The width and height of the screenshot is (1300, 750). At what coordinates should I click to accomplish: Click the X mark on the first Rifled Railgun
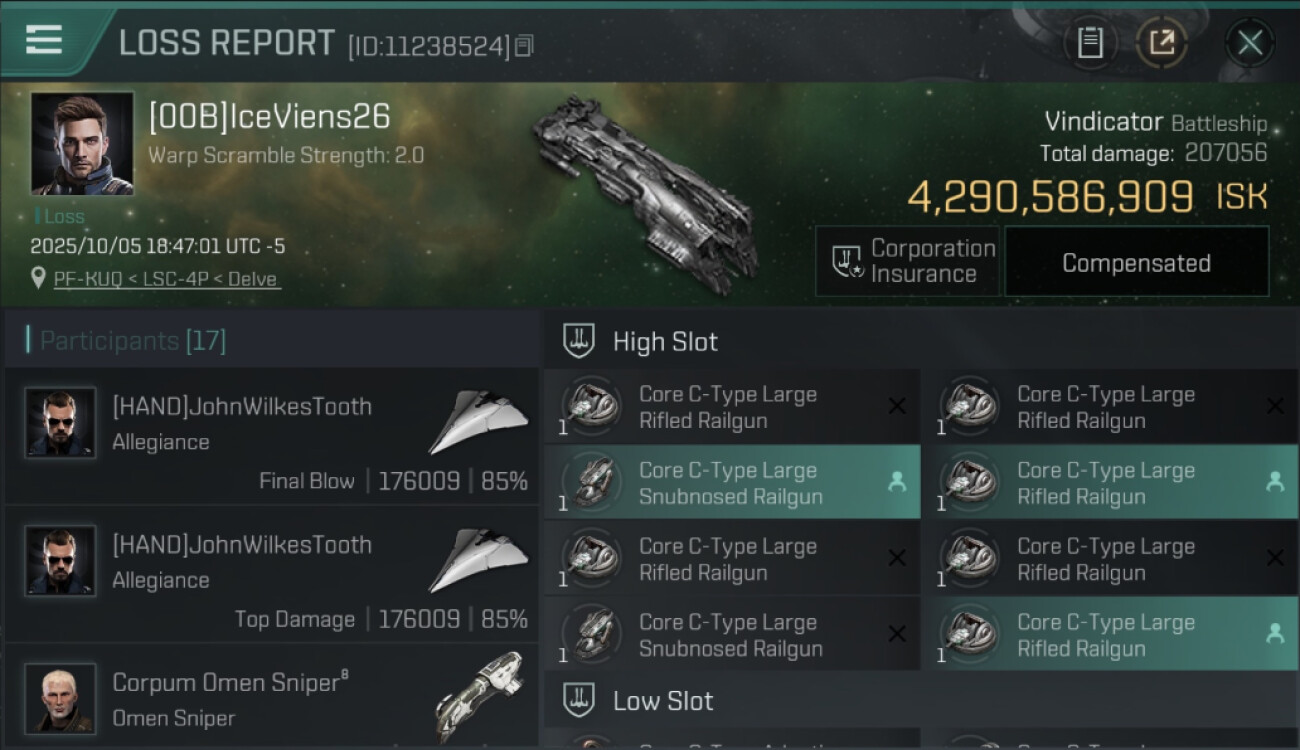[x=897, y=406]
